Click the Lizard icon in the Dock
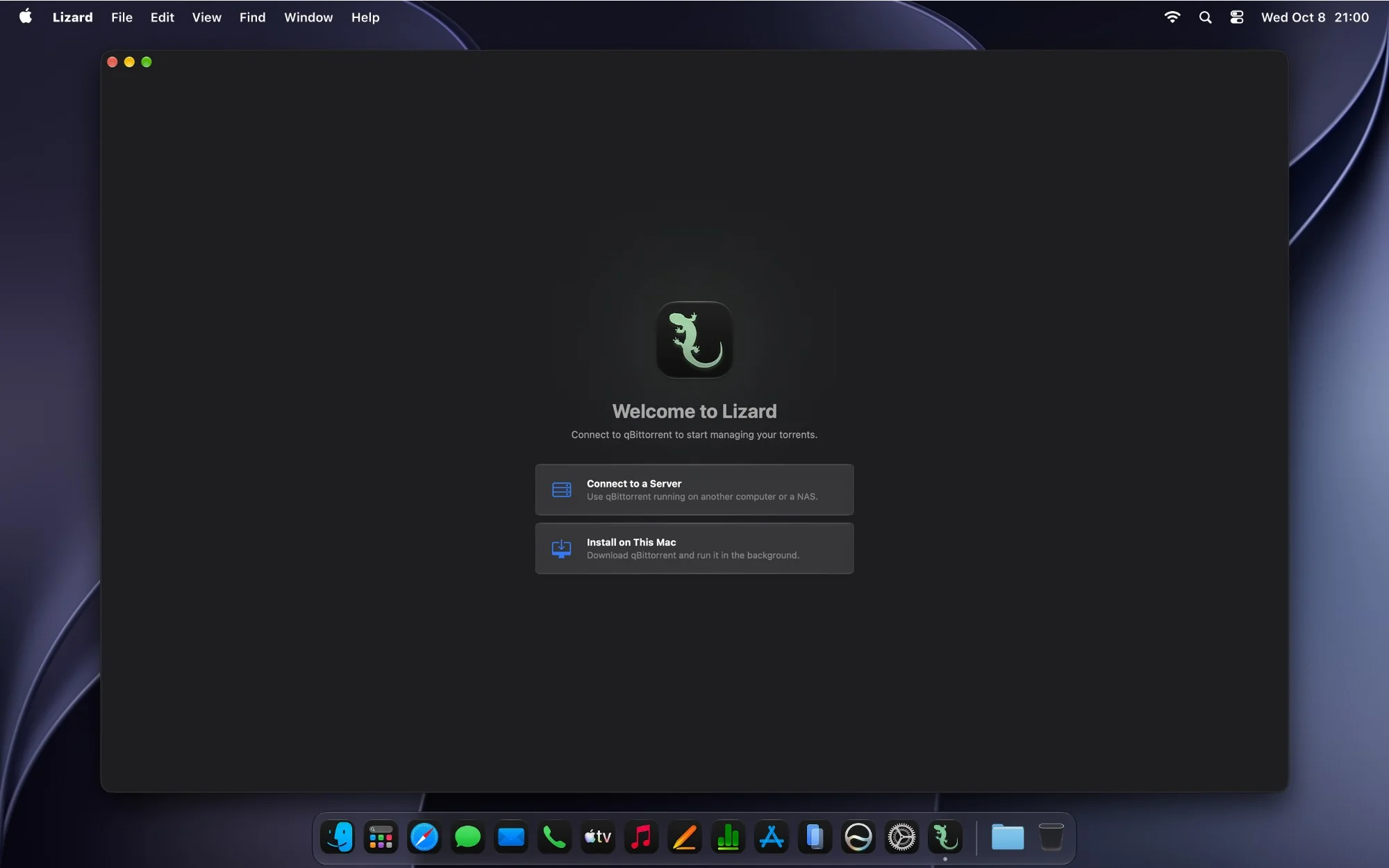1389x868 pixels. pyautogui.click(x=945, y=837)
